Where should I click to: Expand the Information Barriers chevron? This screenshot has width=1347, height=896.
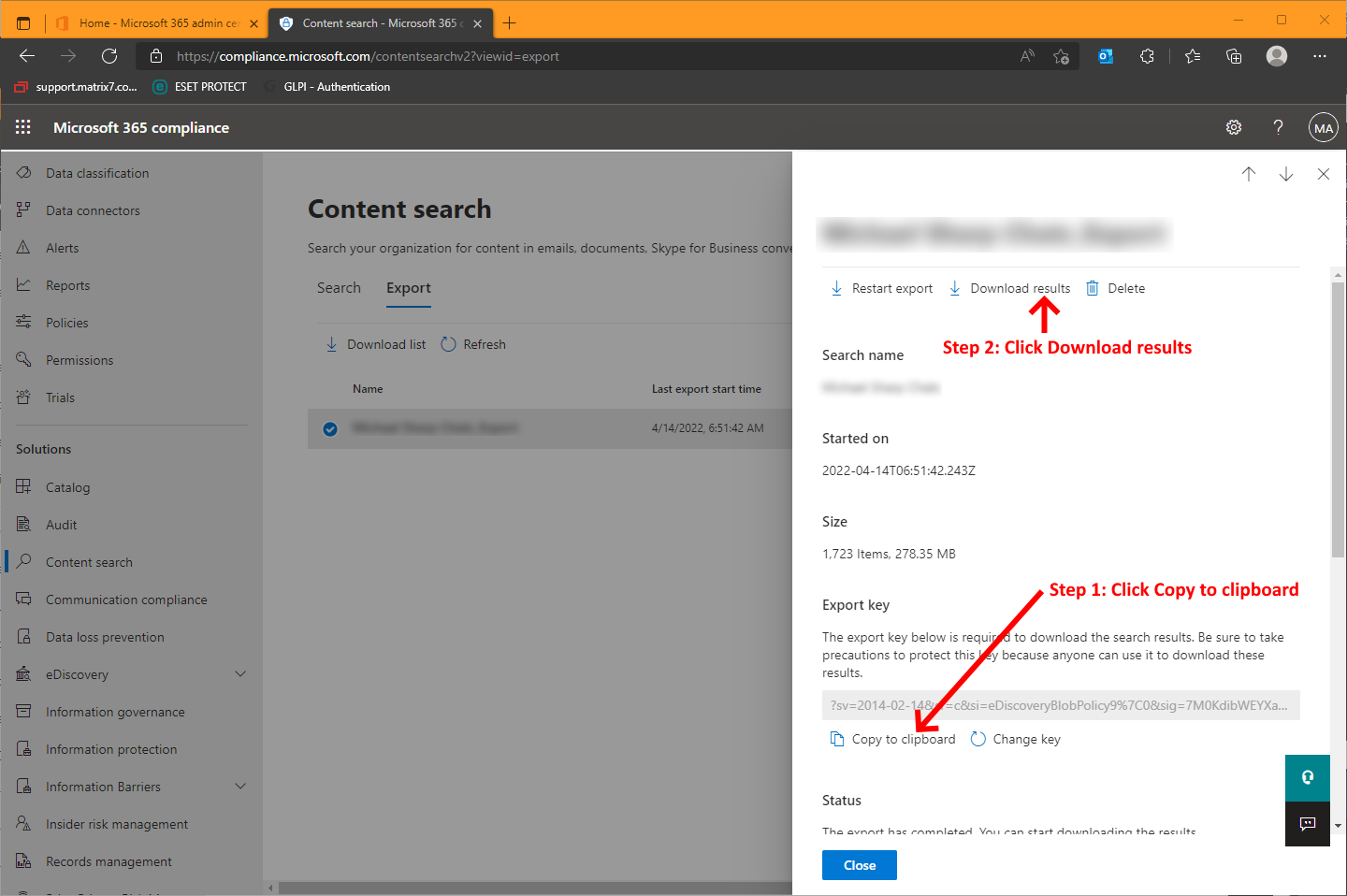[240, 787]
